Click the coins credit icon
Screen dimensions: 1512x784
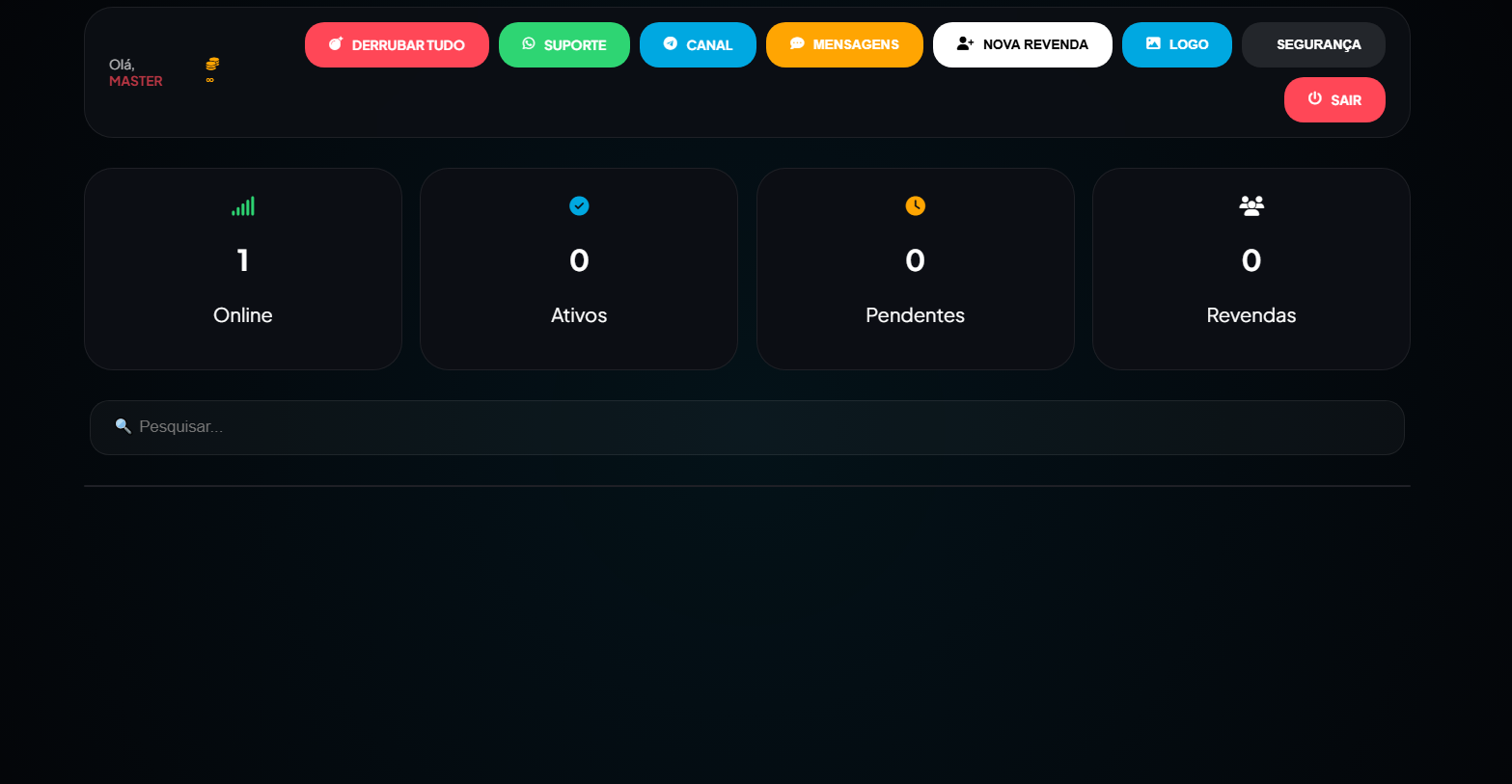pyautogui.click(x=212, y=64)
